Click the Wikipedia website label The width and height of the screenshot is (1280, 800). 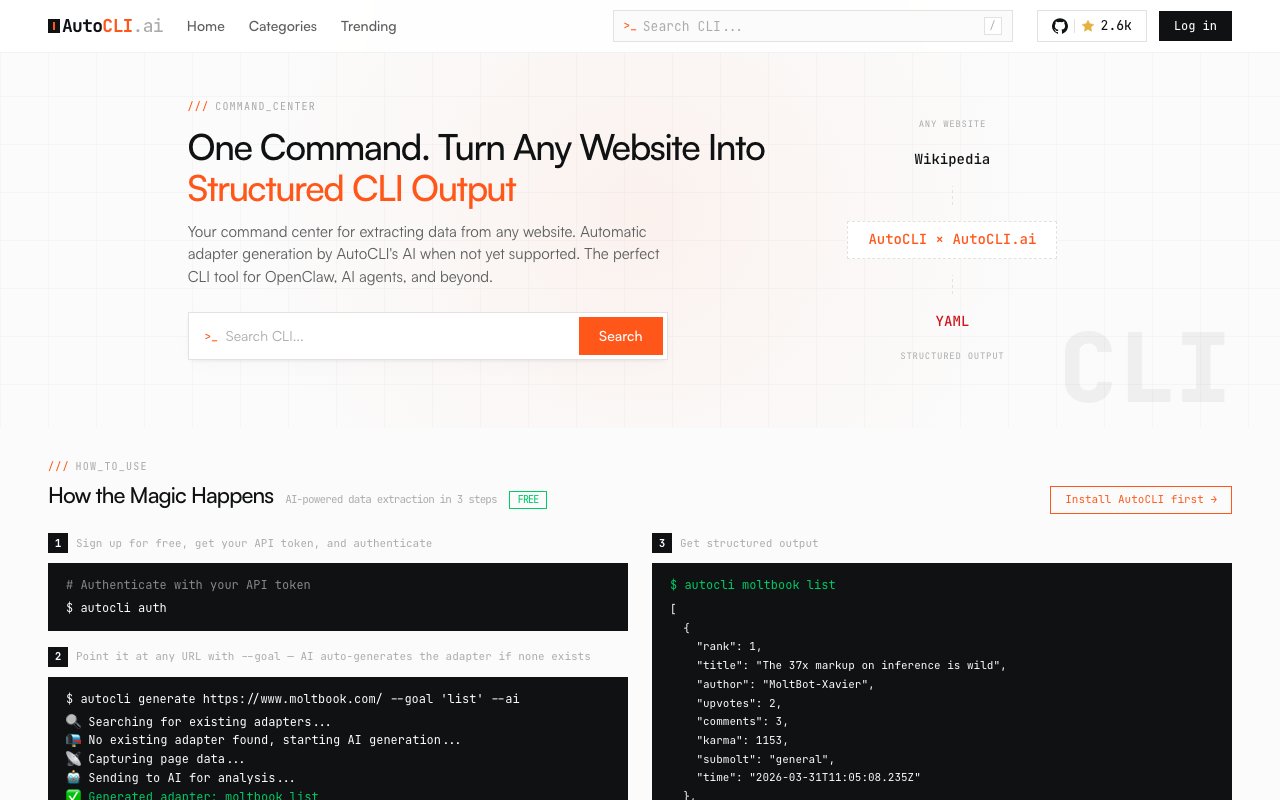pos(952,159)
